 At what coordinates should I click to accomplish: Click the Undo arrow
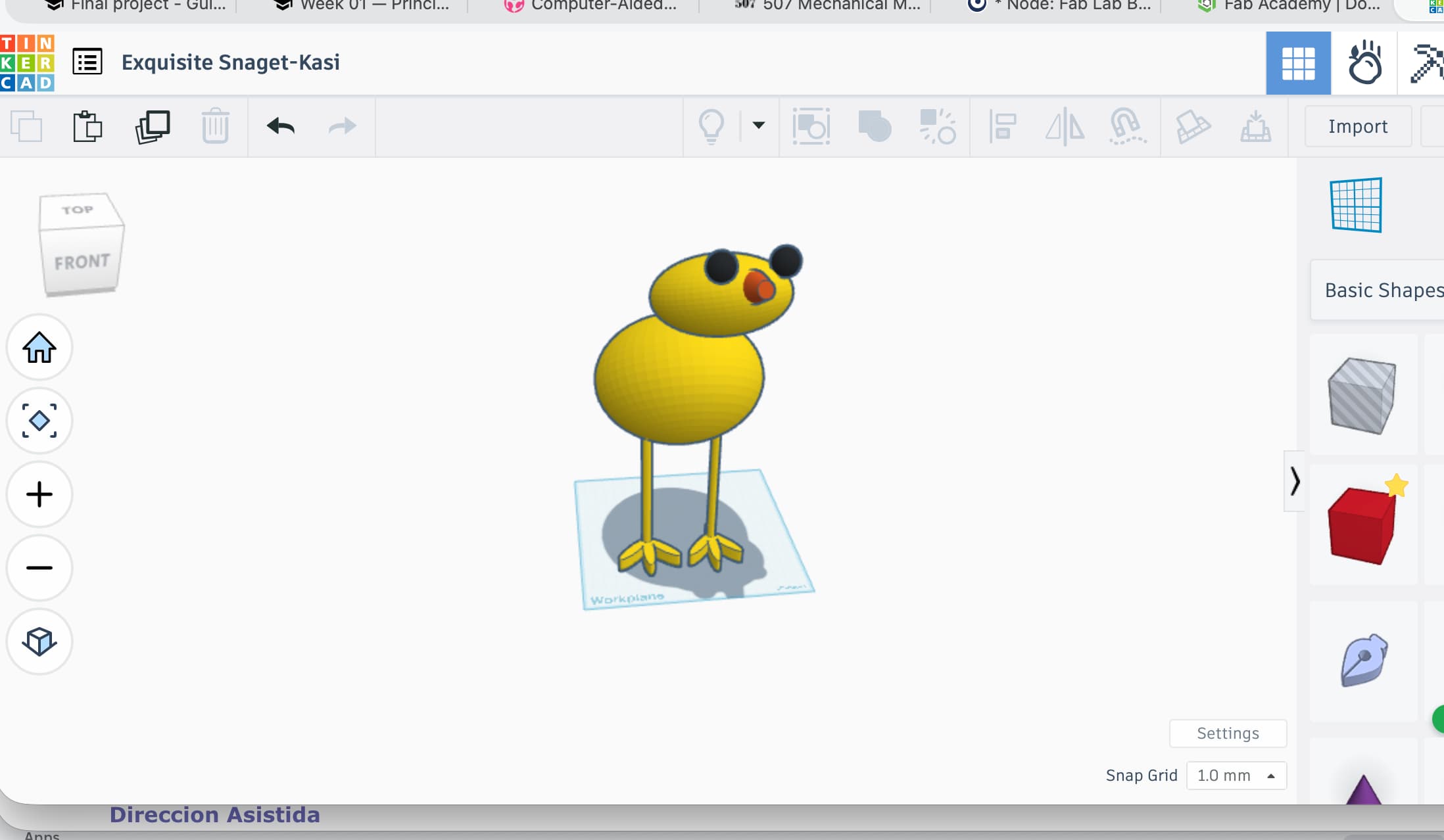279,126
